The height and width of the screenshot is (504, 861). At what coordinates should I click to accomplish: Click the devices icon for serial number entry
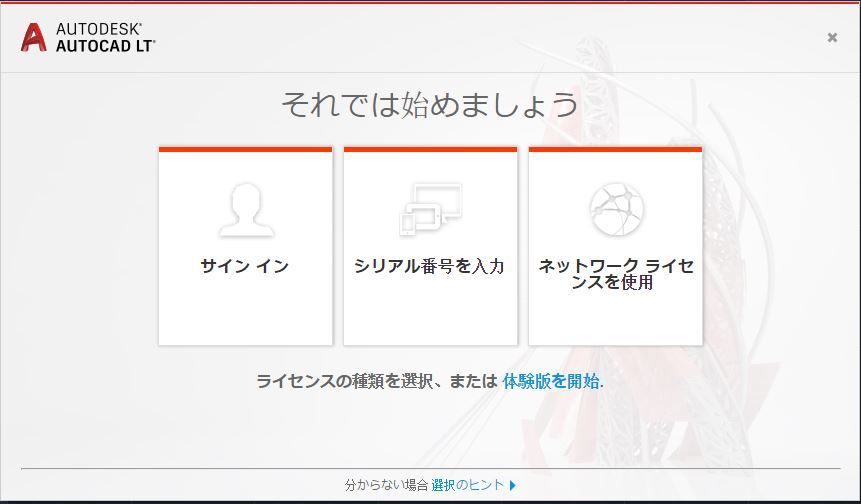430,210
